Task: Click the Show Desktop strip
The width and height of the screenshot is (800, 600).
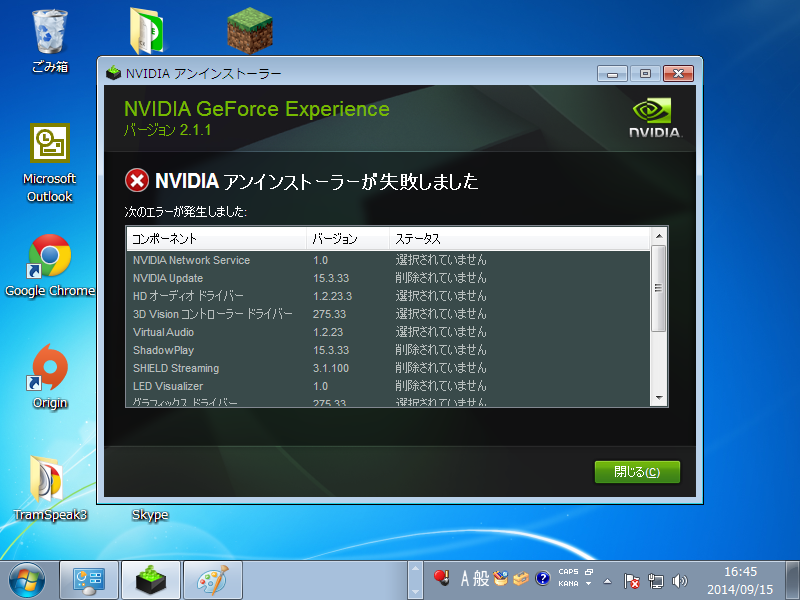Action: [792, 581]
